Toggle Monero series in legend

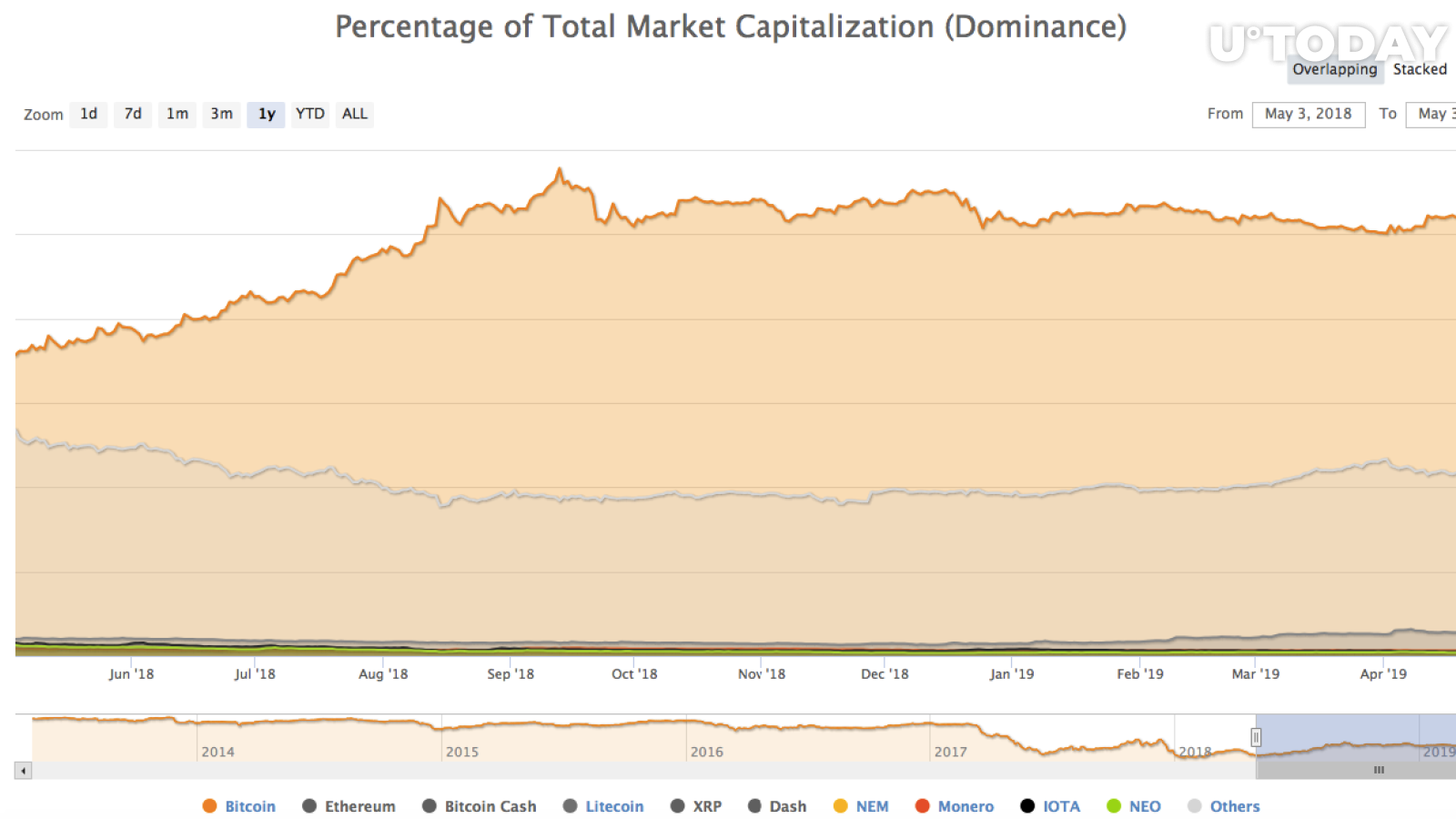[955, 806]
